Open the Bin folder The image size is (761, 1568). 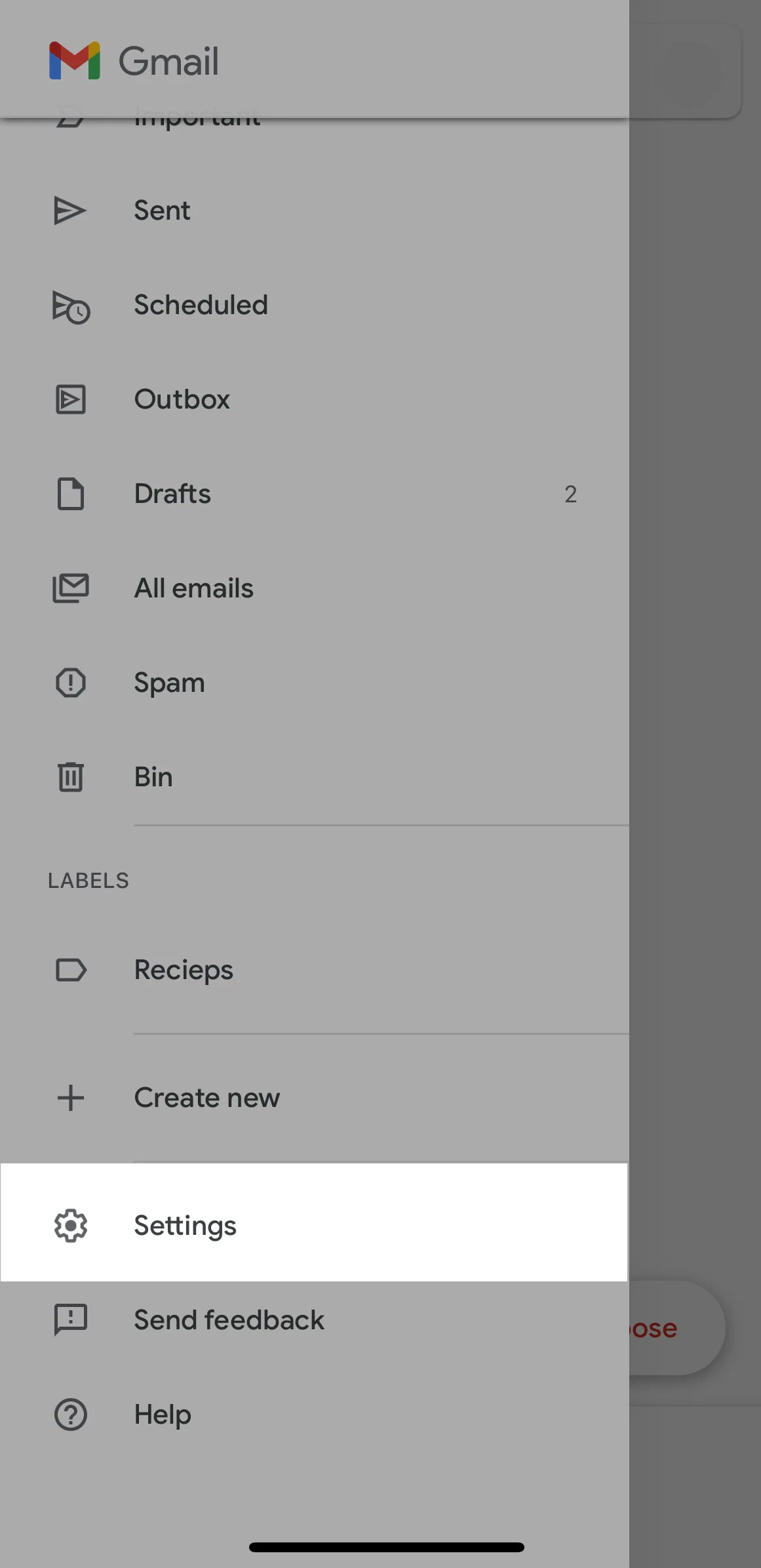315,777
